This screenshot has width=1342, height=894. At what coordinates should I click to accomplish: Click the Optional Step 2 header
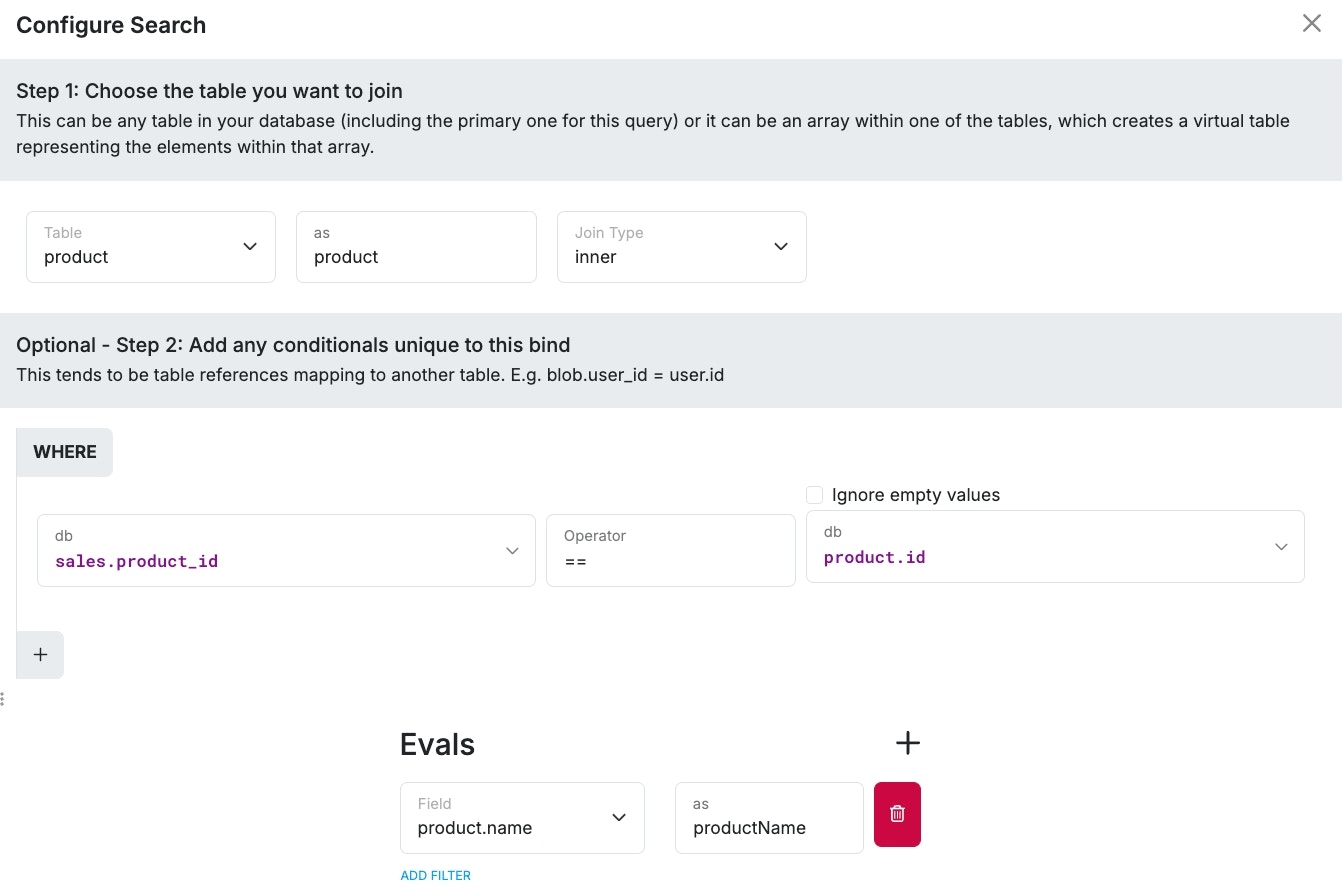(x=293, y=345)
